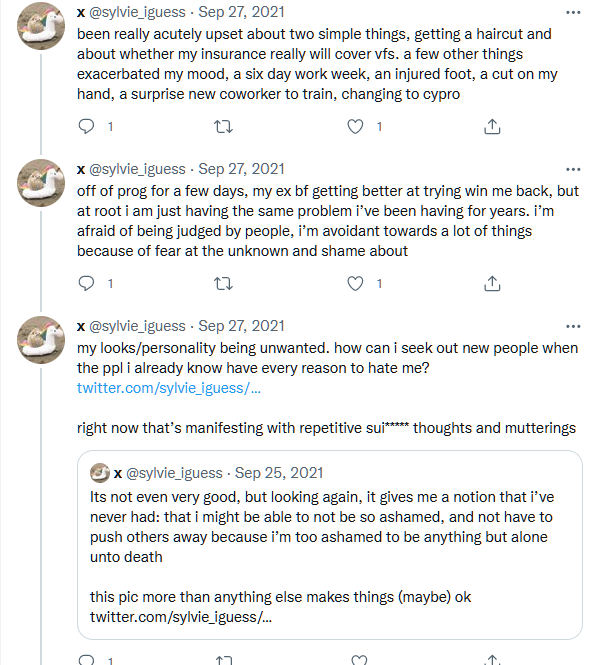Image resolution: width=593 pixels, height=665 pixels.
Task: Open @sylvie_iguess handle in quoted tweet
Action: [174, 473]
